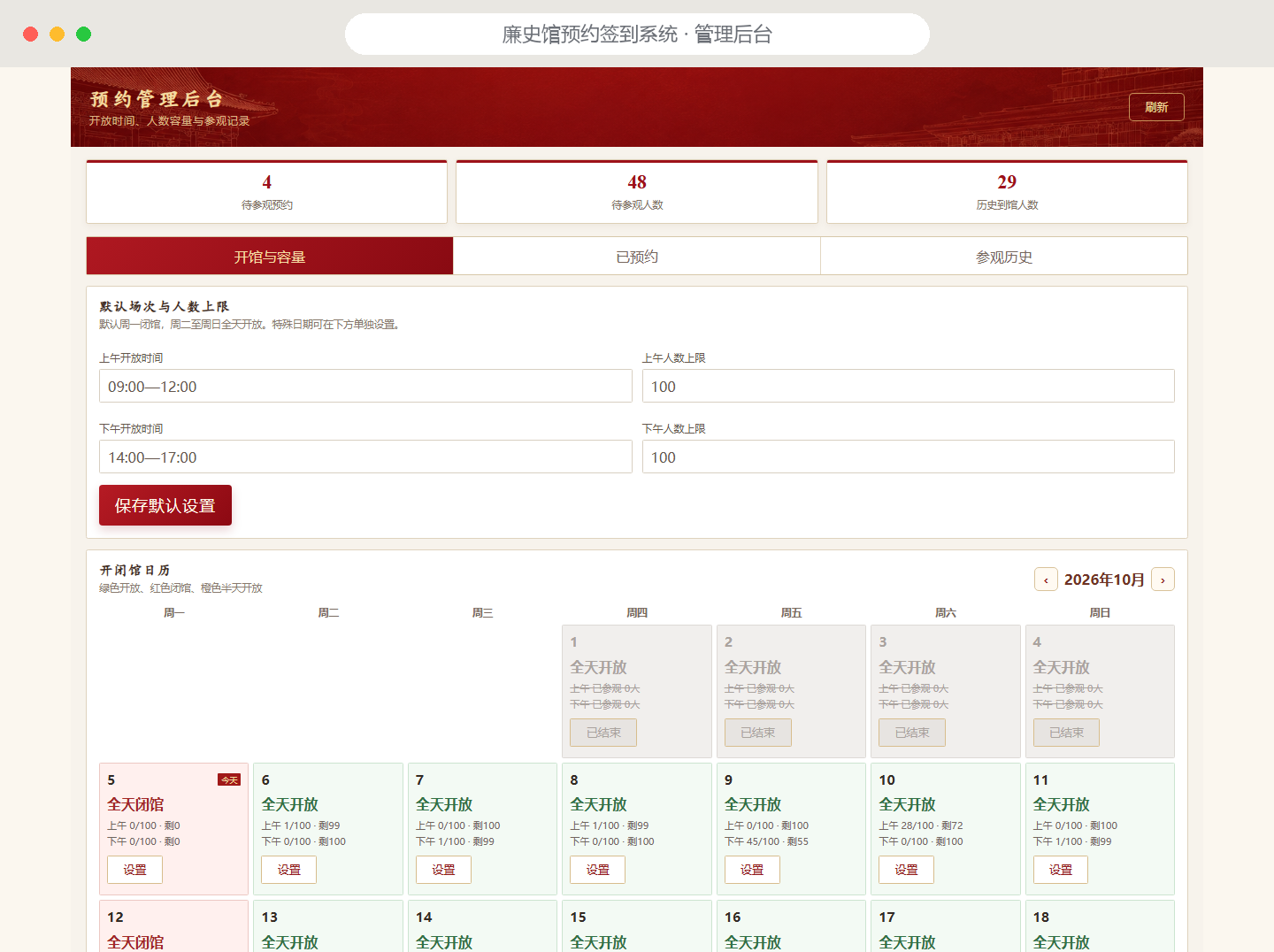Open the 参观历史 tab
Viewport: 1274px width, 952px height.
point(1004,257)
